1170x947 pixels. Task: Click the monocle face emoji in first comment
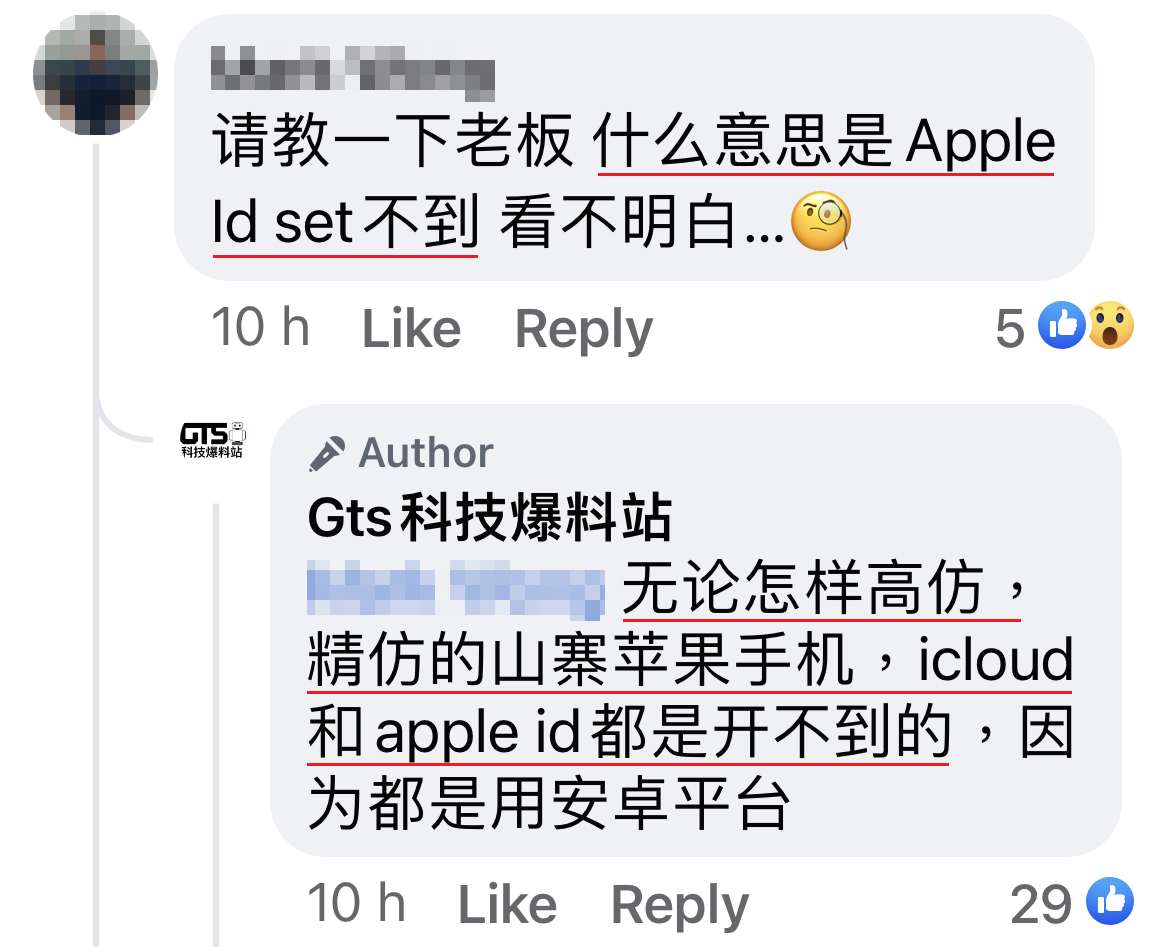[821, 221]
